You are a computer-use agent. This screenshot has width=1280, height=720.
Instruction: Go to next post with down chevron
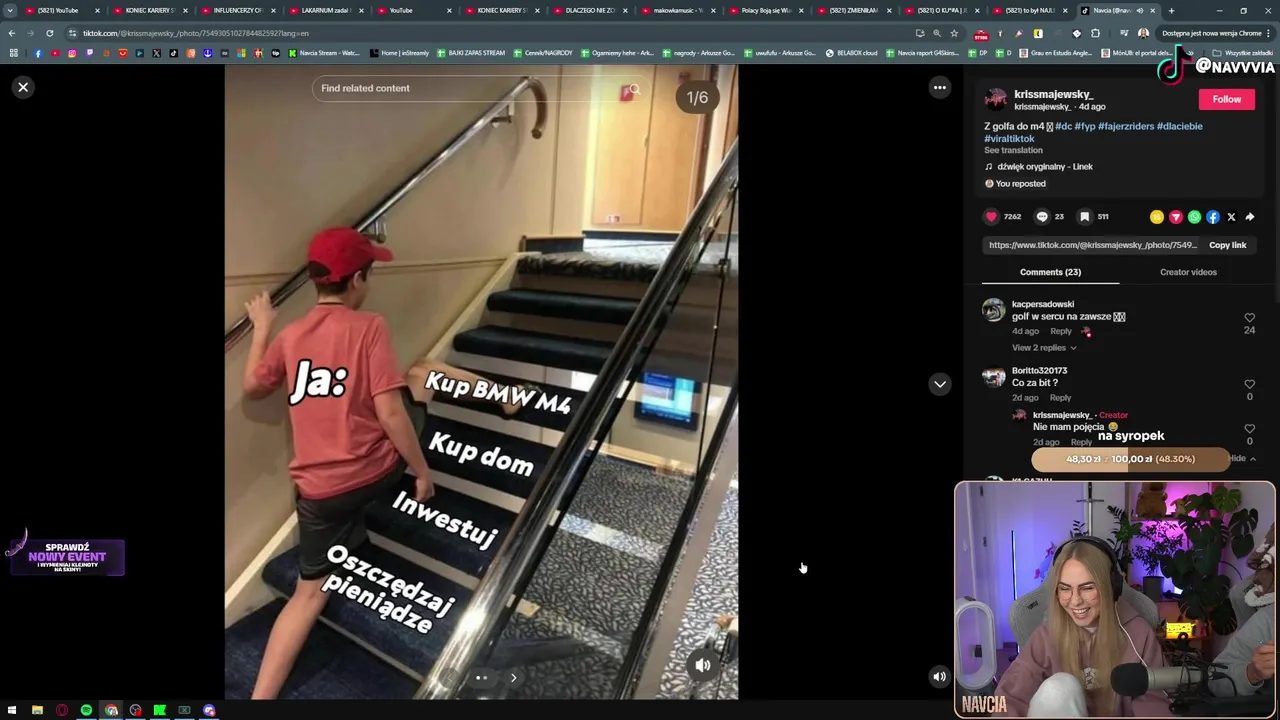click(x=939, y=384)
